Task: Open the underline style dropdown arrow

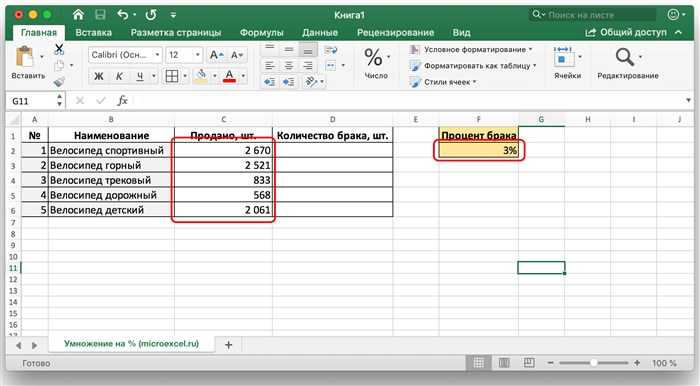Action: tap(154, 76)
